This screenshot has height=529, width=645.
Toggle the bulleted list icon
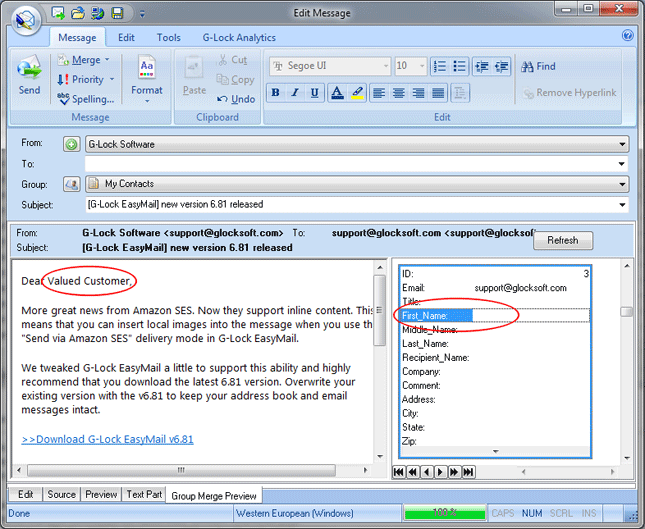459,66
